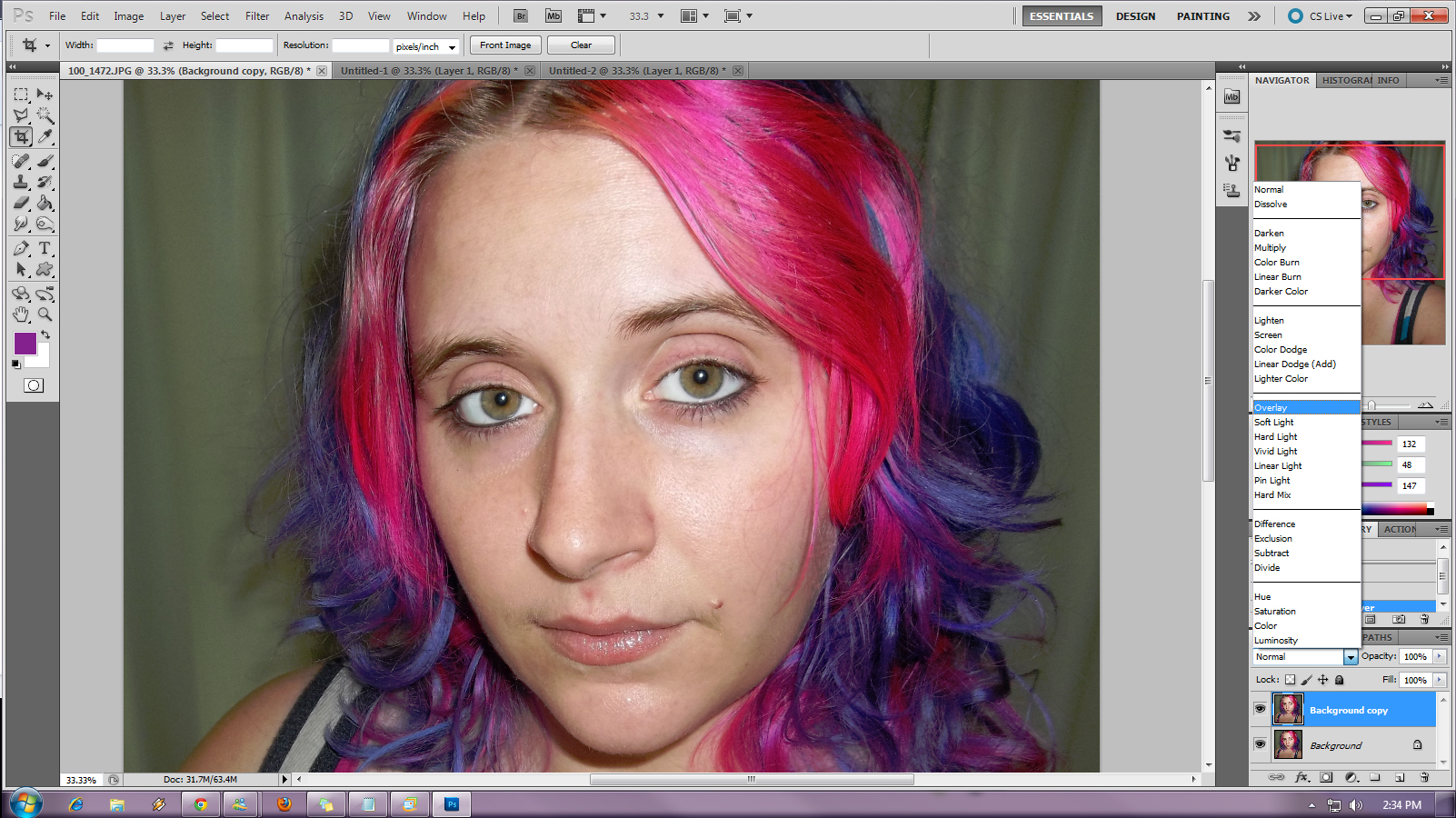Choose Soft Light from blend mode list
This screenshot has height=818, width=1456.
click(x=1273, y=423)
